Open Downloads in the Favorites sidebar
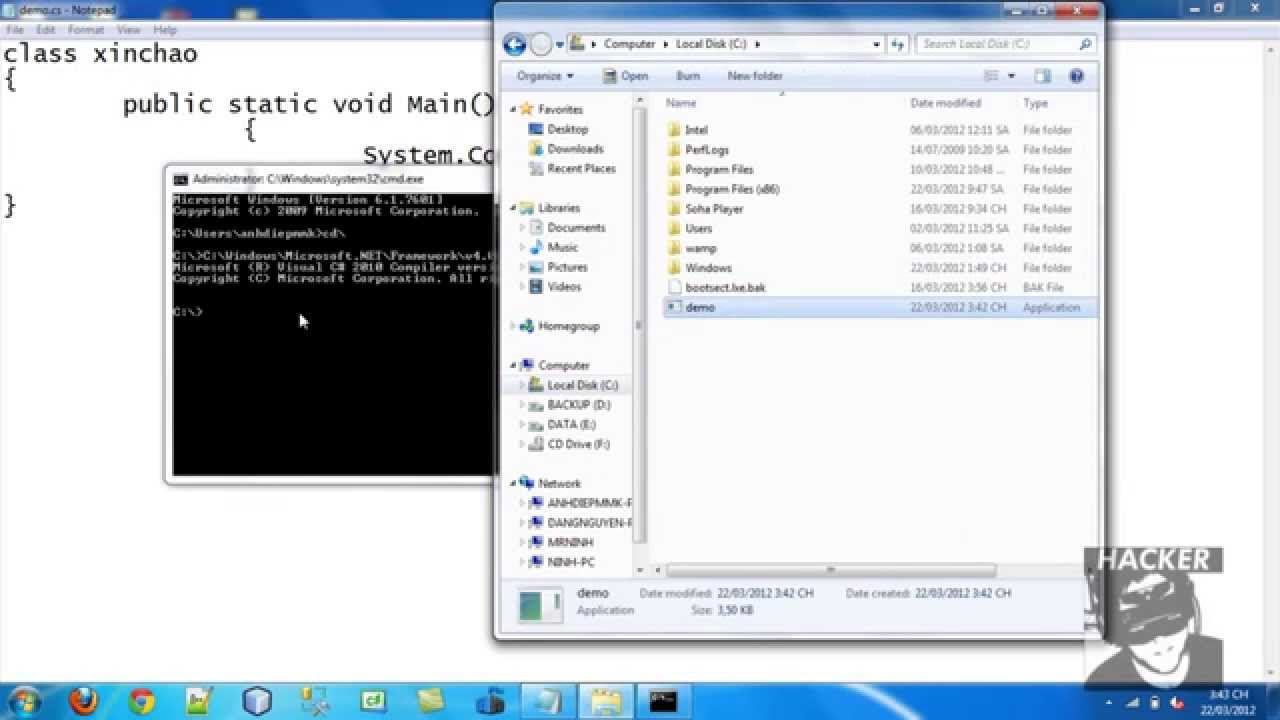 pos(575,149)
